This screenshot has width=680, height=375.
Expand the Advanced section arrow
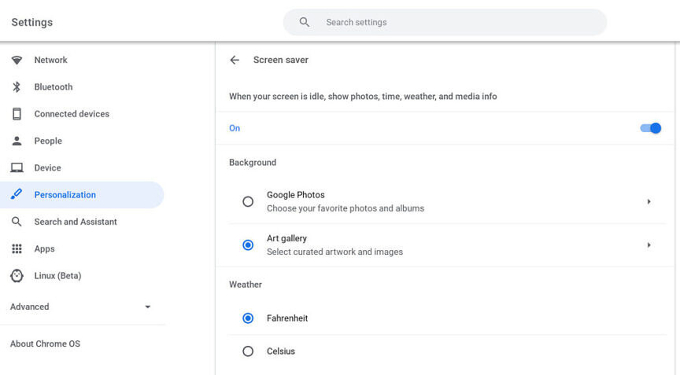click(x=147, y=307)
